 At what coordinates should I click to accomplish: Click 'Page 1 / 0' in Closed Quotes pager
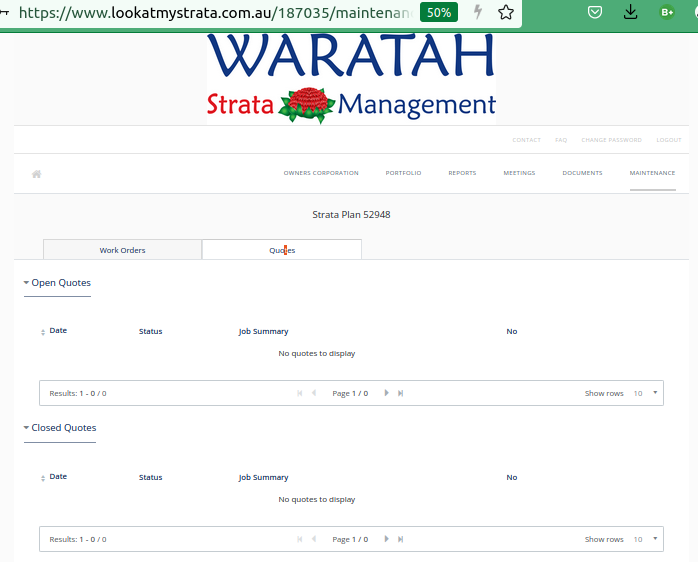tap(350, 539)
